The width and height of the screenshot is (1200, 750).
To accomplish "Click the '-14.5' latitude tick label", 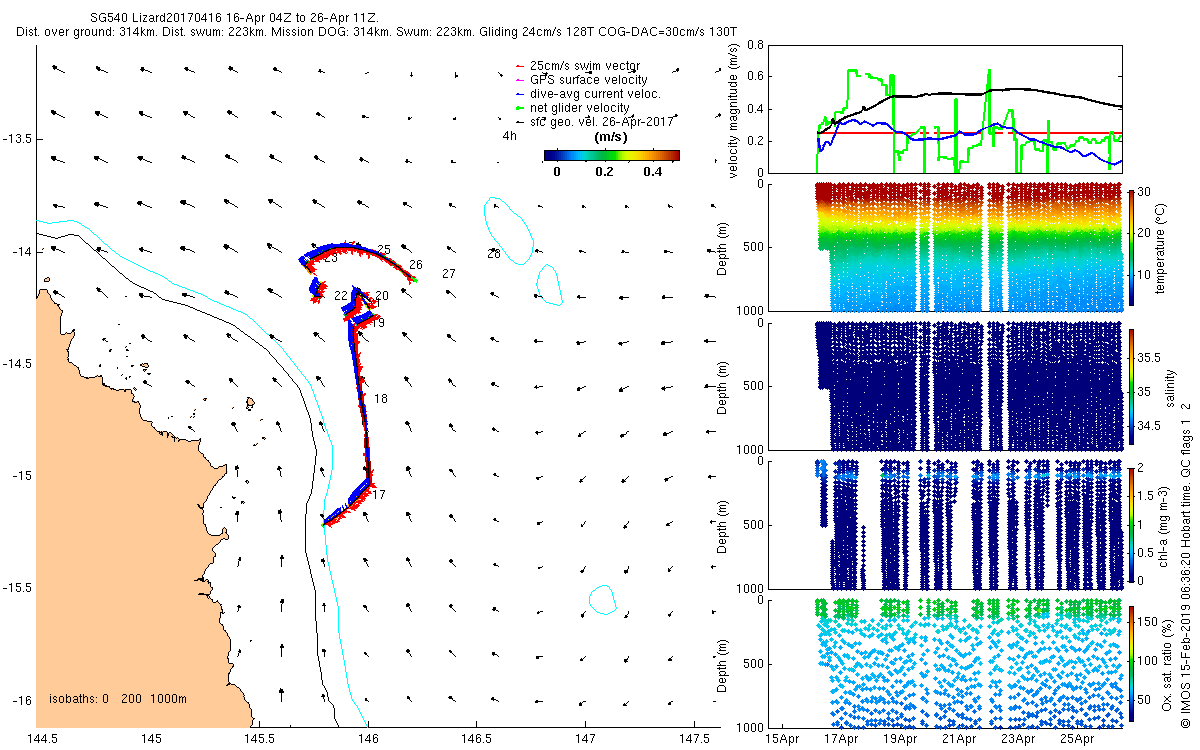I will 16,364.
